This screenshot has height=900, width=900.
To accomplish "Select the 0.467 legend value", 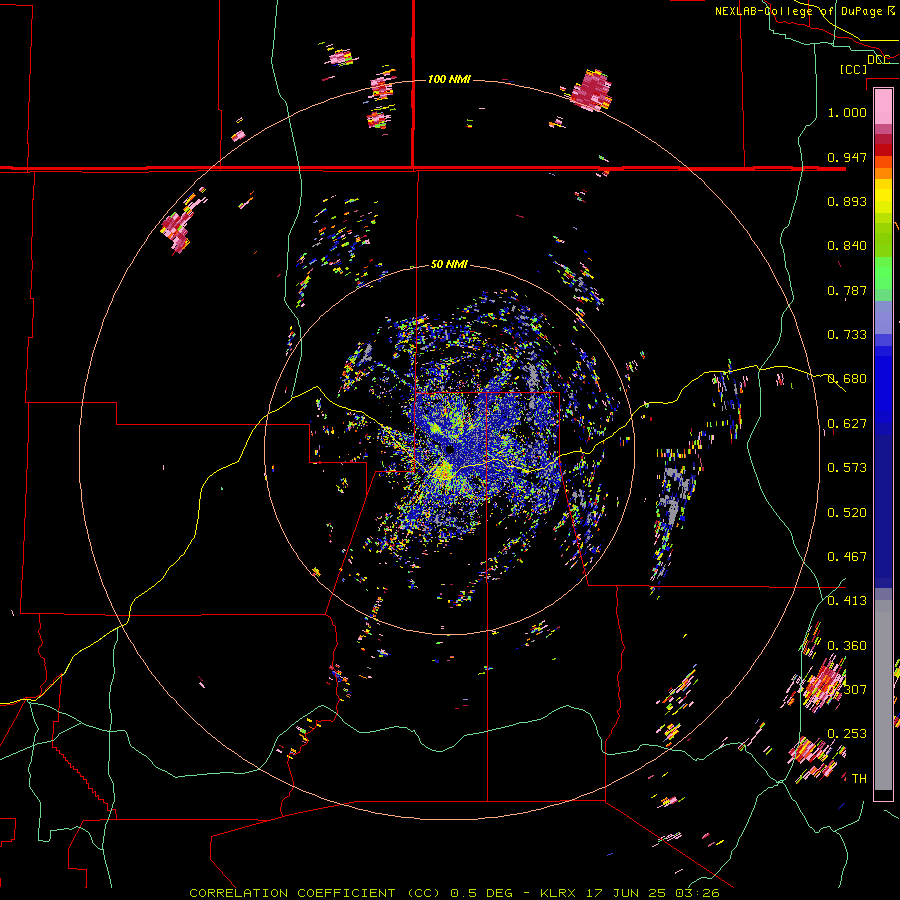I will [847, 557].
